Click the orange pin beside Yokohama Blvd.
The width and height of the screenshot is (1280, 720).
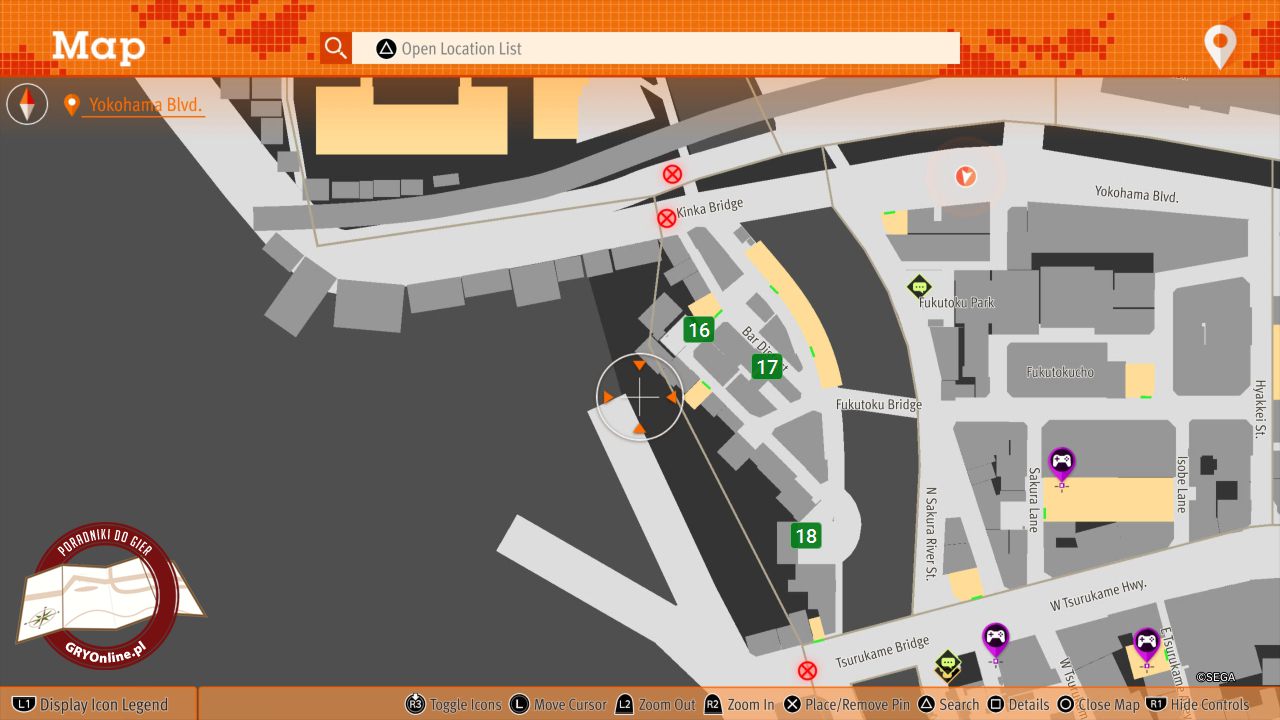71,105
